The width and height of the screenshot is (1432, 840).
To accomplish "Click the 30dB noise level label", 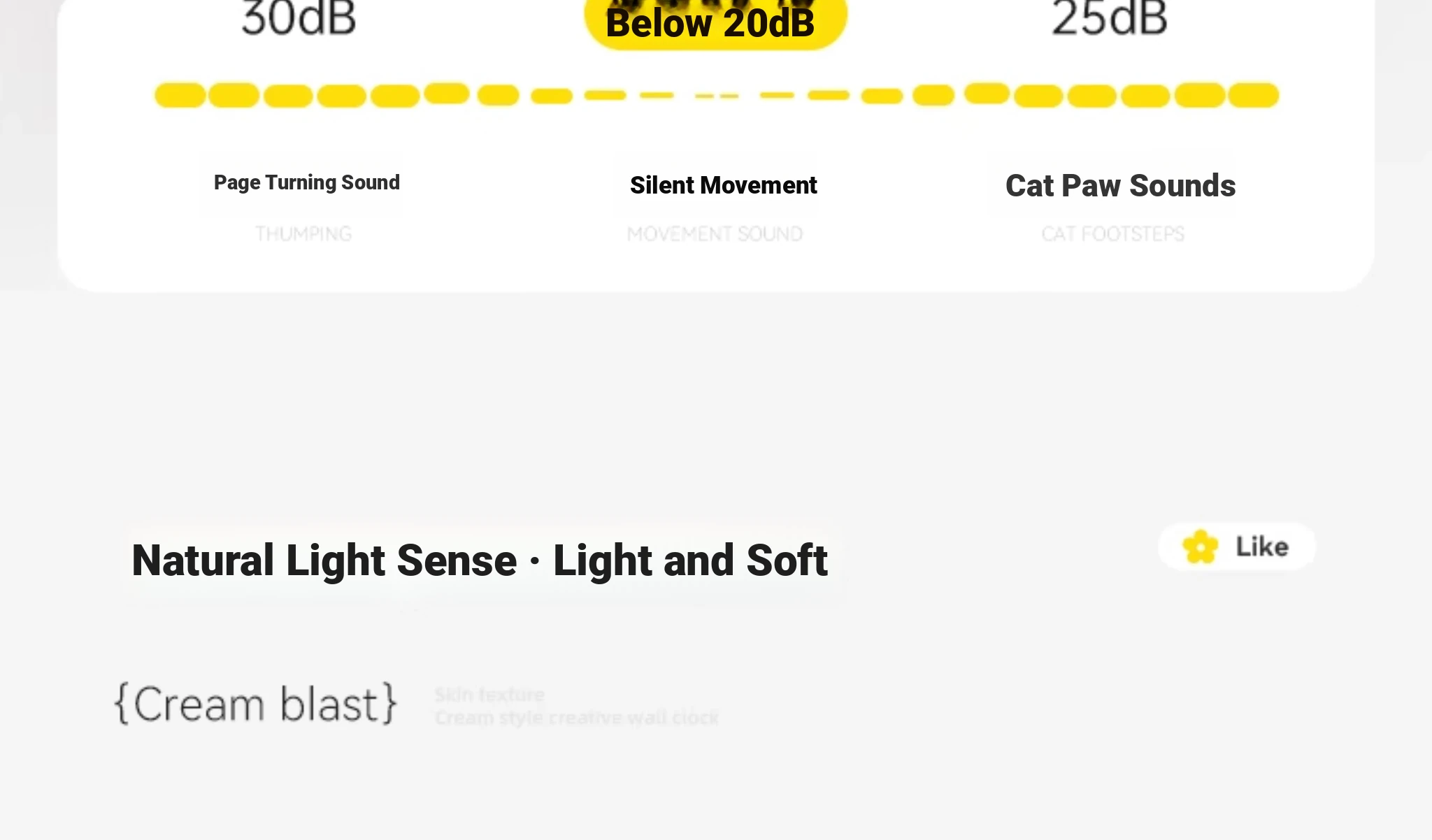I will click(x=299, y=18).
